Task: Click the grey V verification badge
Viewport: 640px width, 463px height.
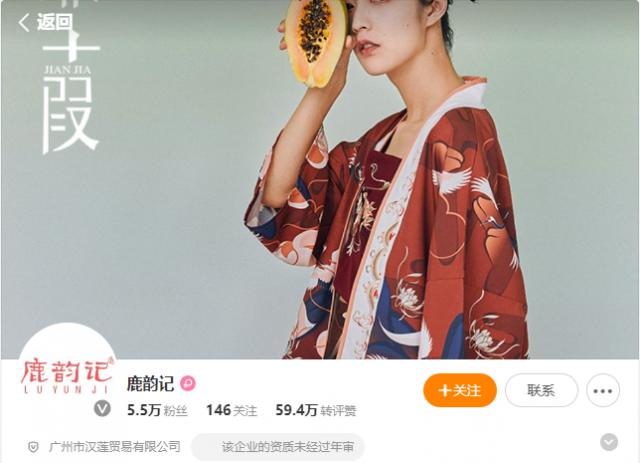Action: click(102, 408)
